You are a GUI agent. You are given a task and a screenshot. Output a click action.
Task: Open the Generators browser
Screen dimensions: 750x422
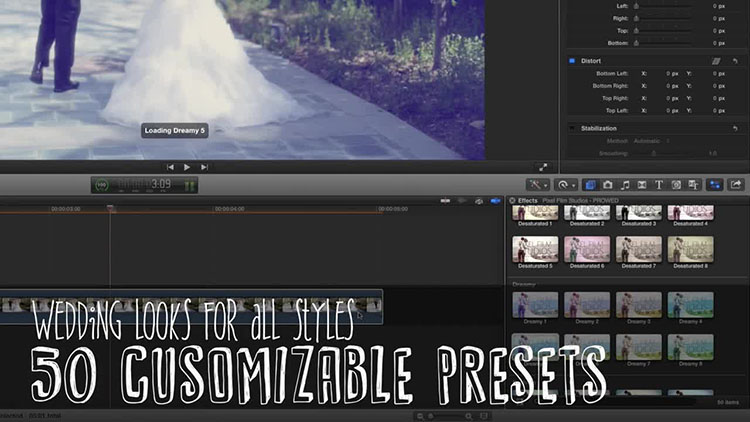tap(676, 185)
